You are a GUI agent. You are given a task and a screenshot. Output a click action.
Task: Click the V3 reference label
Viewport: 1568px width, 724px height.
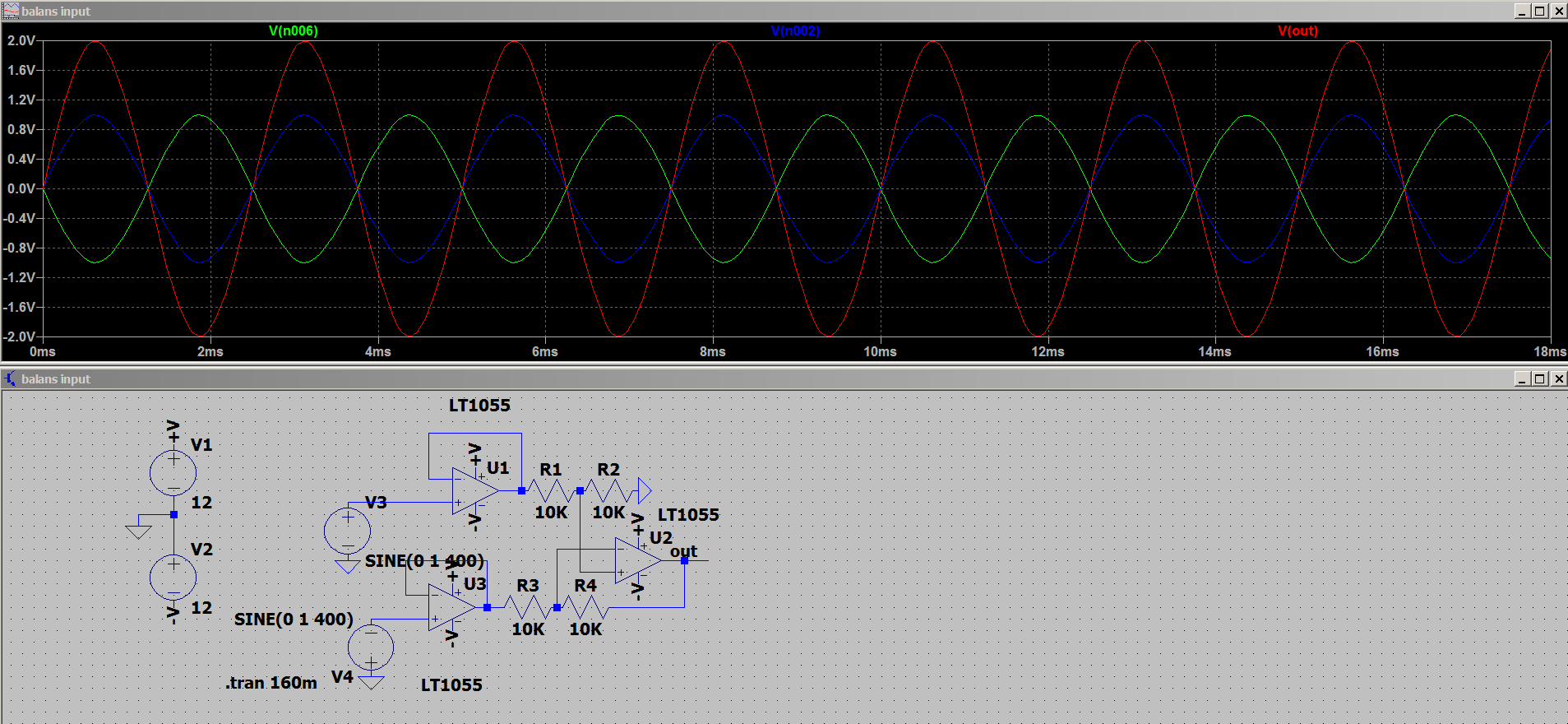tap(376, 502)
